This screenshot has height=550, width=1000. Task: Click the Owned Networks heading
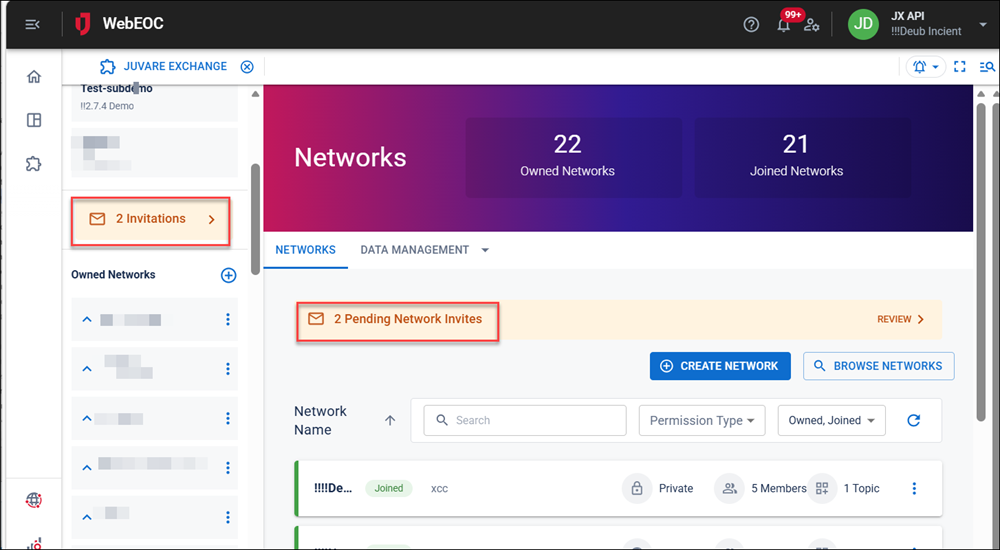pos(114,275)
